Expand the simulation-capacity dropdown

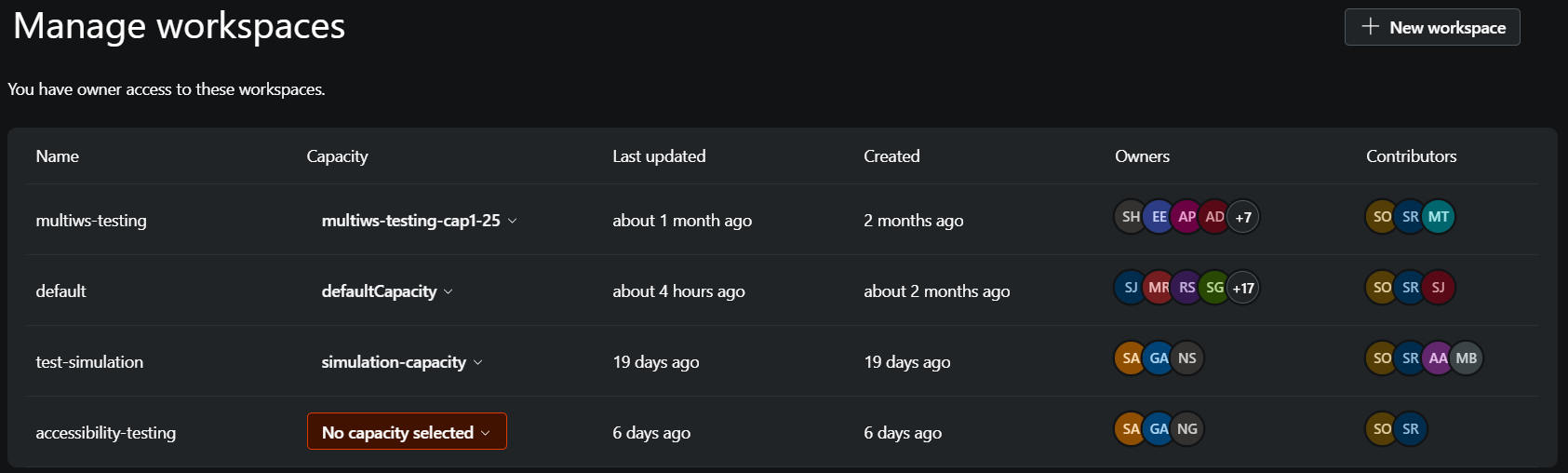(402, 362)
